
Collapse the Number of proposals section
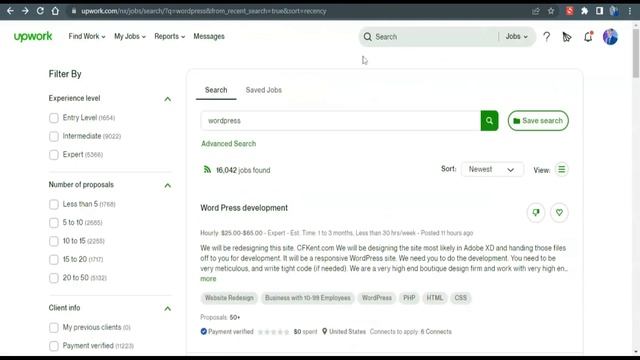[x=167, y=185]
